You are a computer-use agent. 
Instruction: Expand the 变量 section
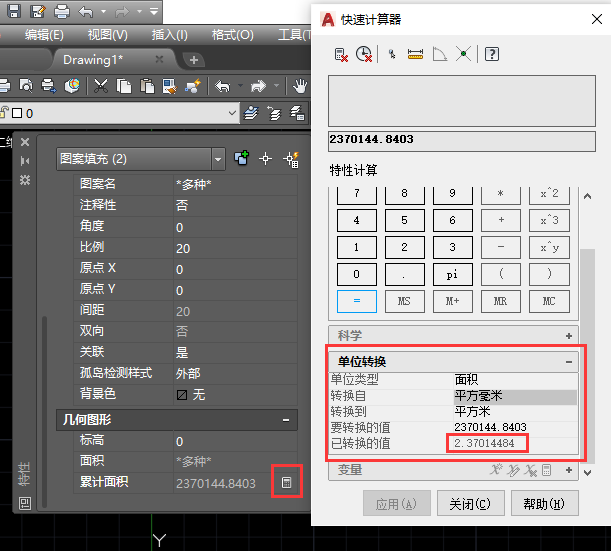click(569, 470)
